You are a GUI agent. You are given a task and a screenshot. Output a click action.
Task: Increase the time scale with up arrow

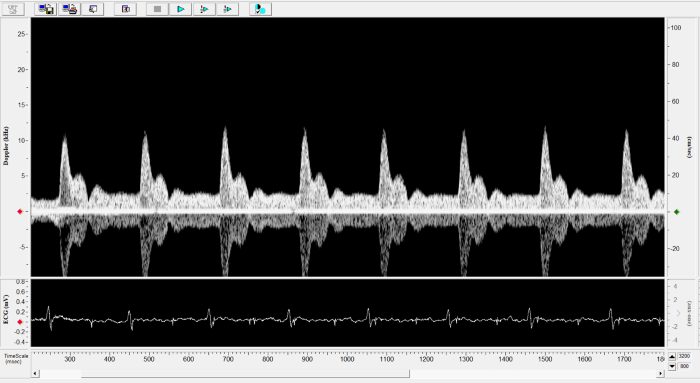672,357
